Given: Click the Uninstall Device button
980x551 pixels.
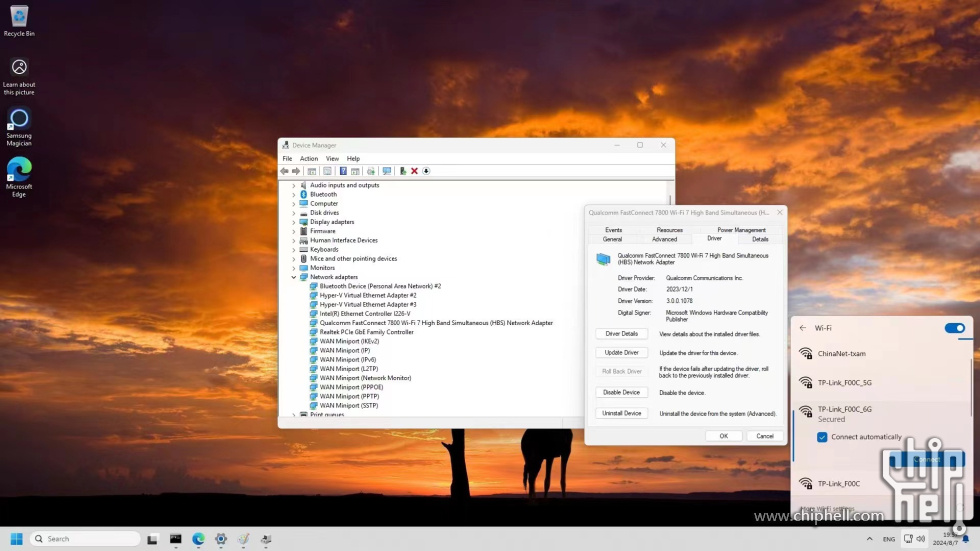Looking at the screenshot, I should (621, 414).
